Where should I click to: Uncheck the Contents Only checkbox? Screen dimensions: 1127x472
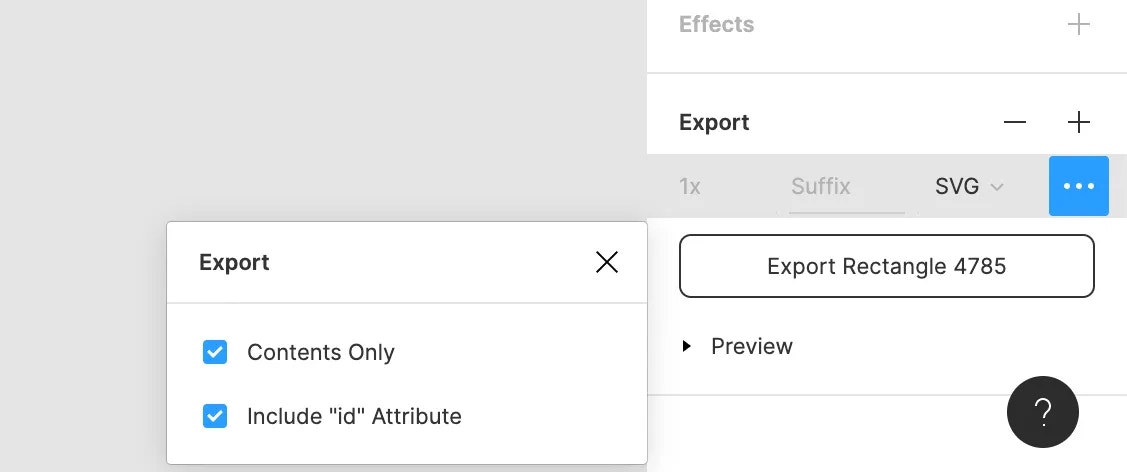click(215, 352)
